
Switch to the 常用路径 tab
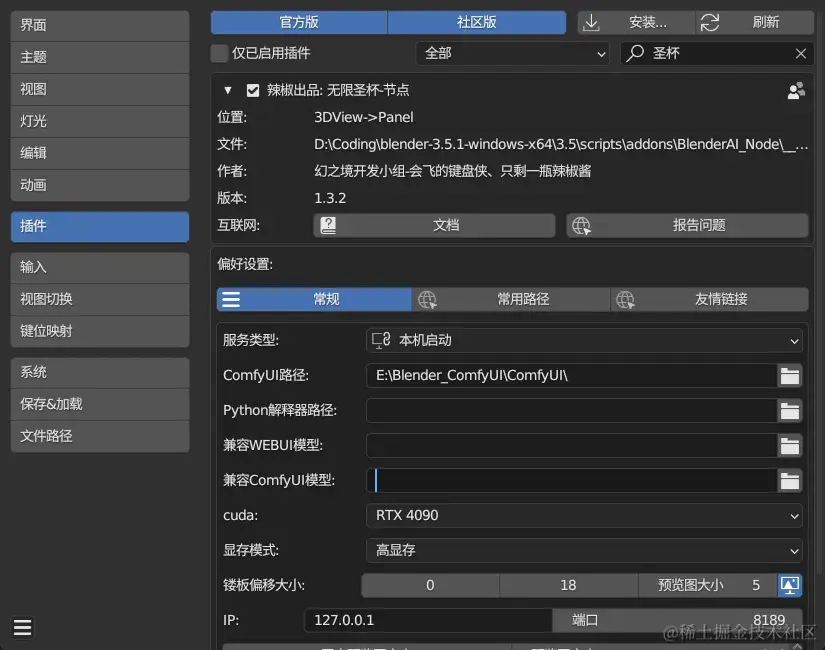(x=511, y=299)
